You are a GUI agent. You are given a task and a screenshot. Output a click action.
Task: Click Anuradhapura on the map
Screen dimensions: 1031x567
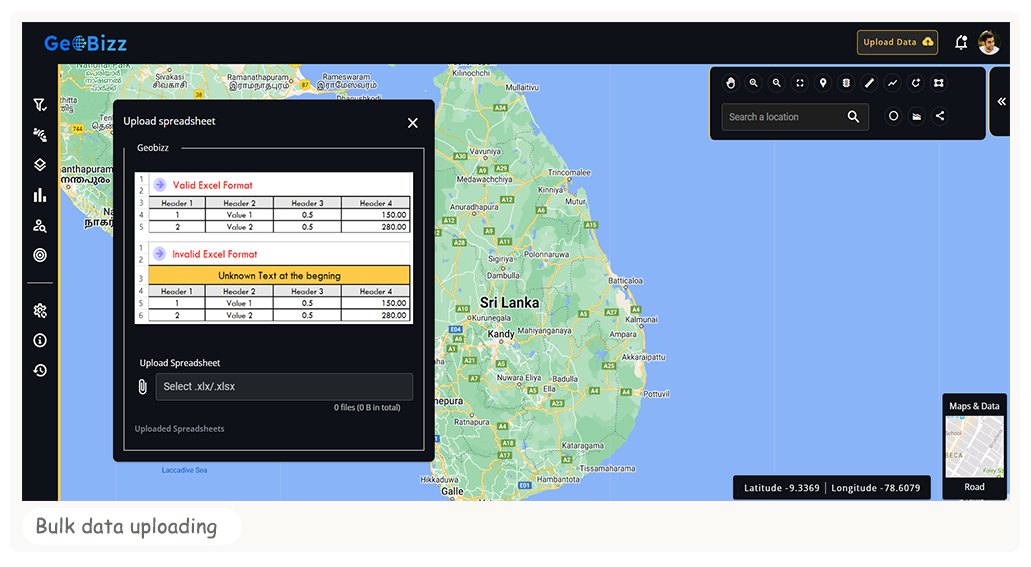[x=474, y=207]
